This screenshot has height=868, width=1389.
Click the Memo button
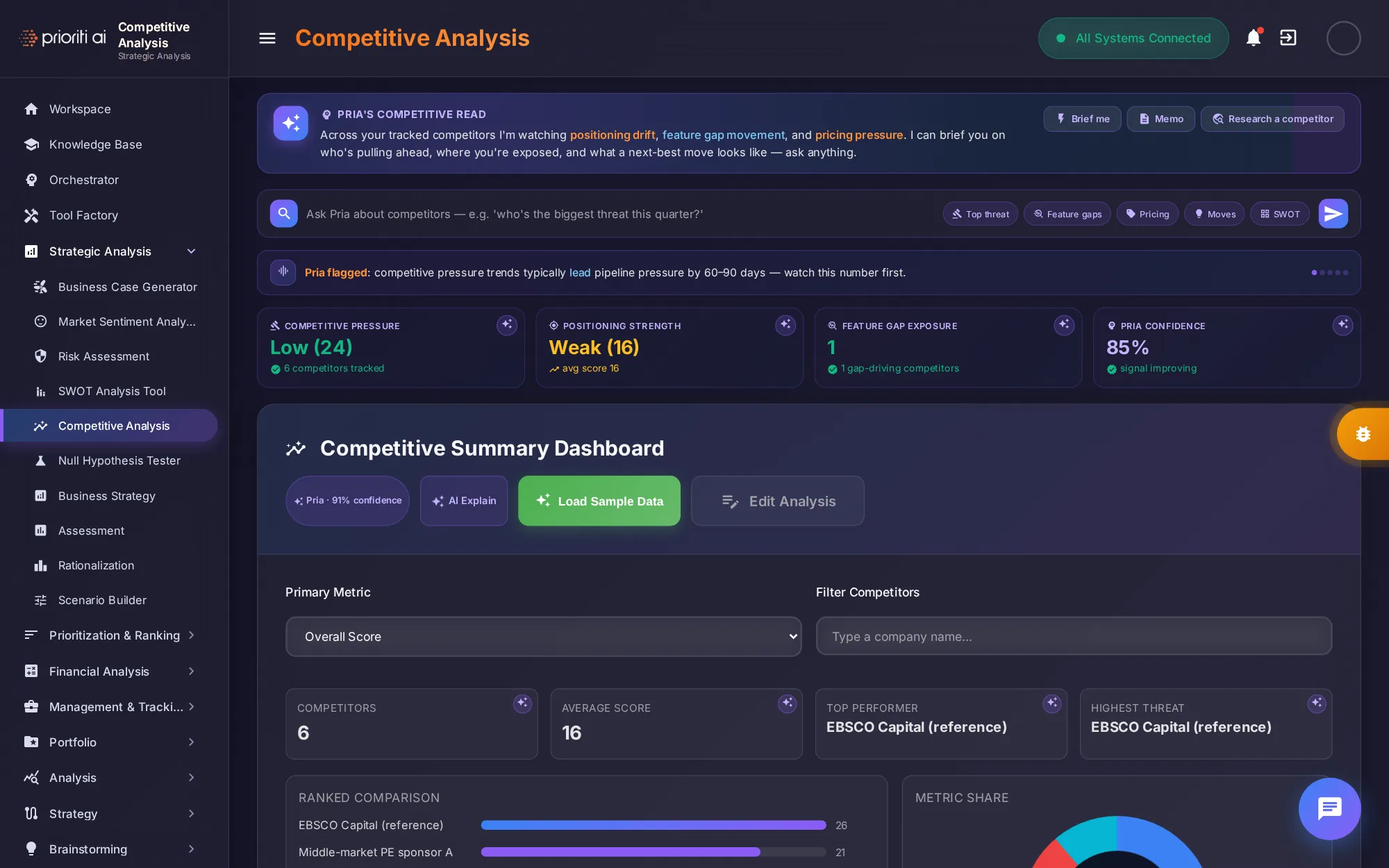tap(1161, 119)
